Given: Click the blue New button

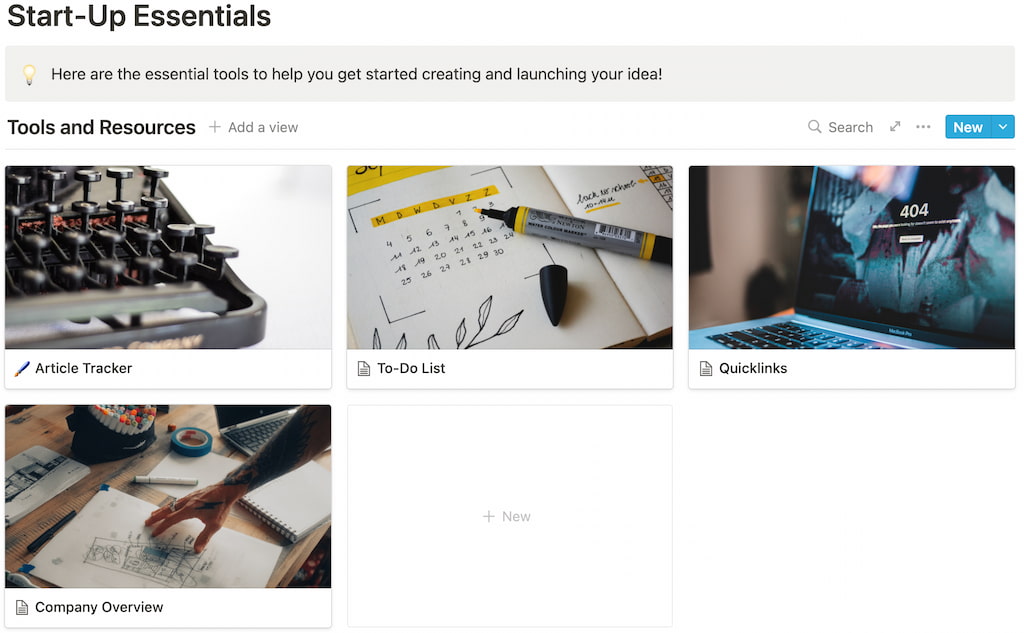Looking at the screenshot, I should (x=967, y=127).
